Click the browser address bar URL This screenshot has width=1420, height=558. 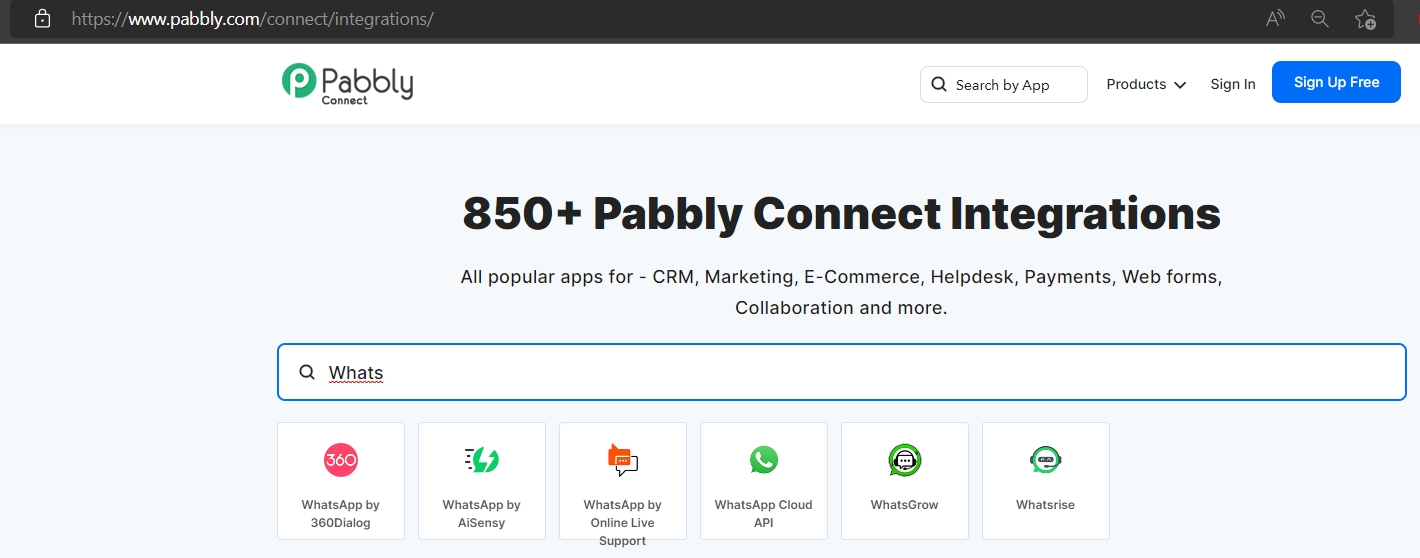tap(252, 19)
